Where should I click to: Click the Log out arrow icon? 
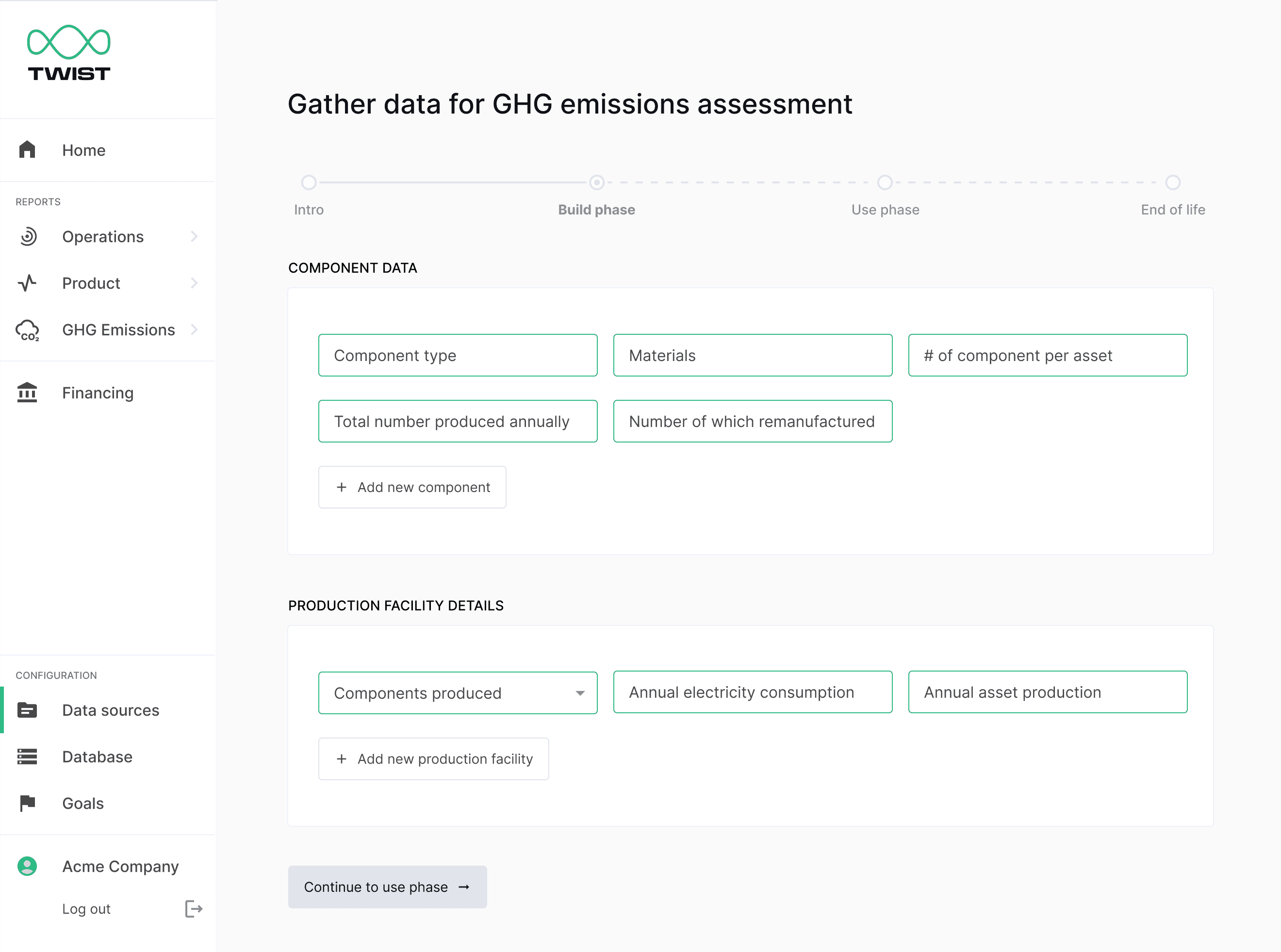tap(194, 909)
